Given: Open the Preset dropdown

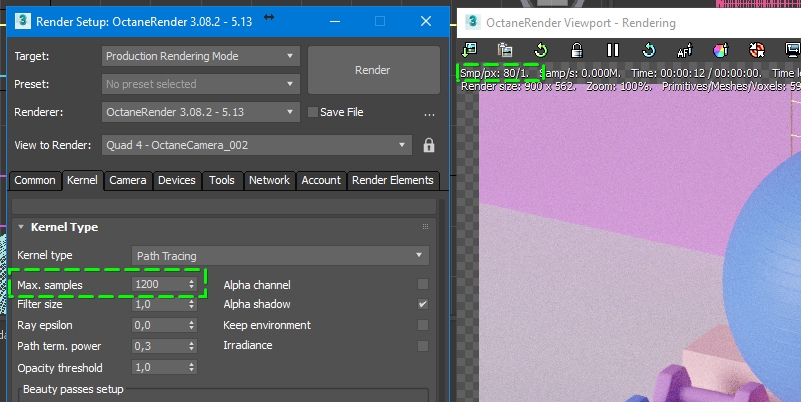Looking at the screenshot, I should [200, 84].
